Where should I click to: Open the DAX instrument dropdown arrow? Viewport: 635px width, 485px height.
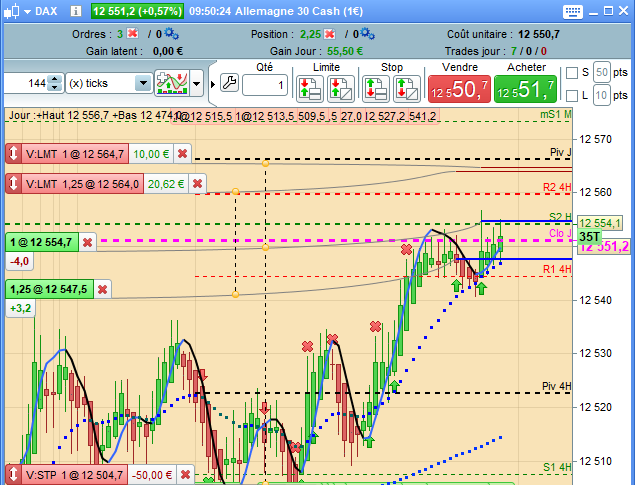(27, 12)
